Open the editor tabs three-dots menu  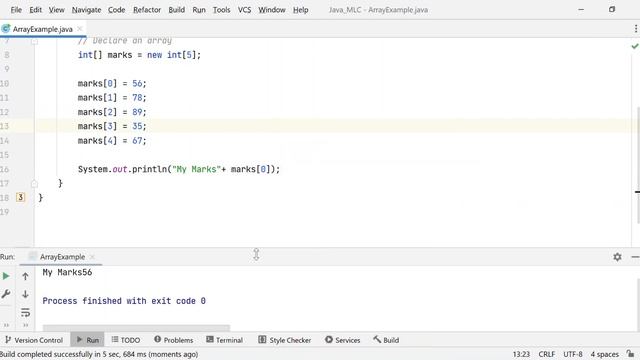[636, 29]
